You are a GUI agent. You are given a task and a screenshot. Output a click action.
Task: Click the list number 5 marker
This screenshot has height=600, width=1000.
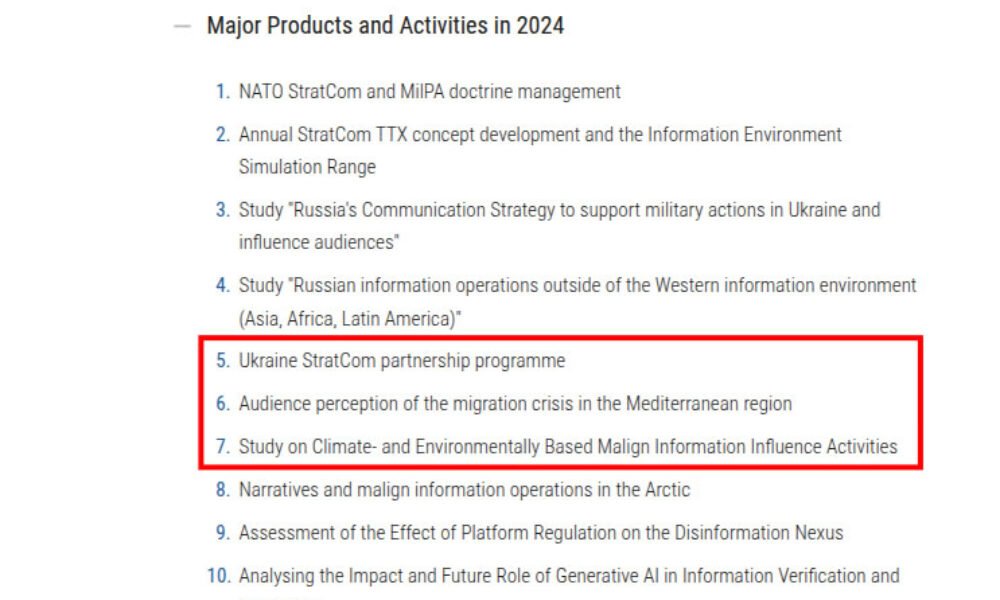pos(222,361)
